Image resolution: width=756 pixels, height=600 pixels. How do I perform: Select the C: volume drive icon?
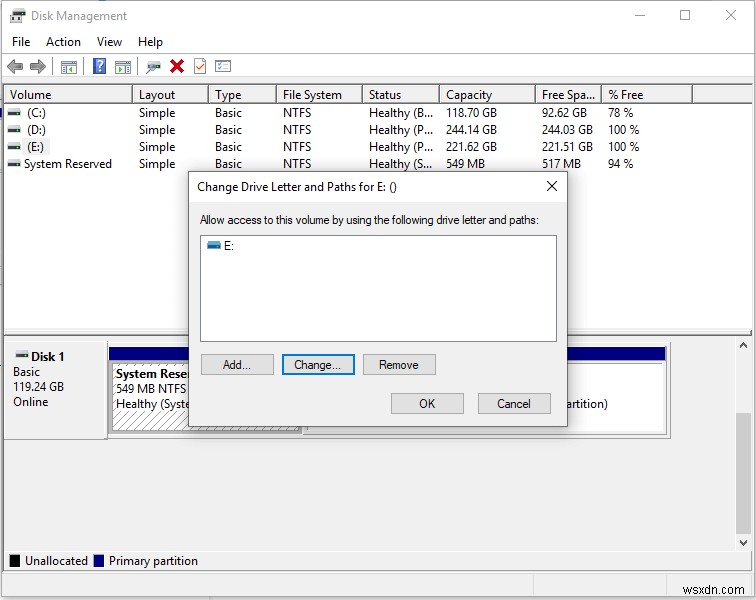click(x=14, y=113)
